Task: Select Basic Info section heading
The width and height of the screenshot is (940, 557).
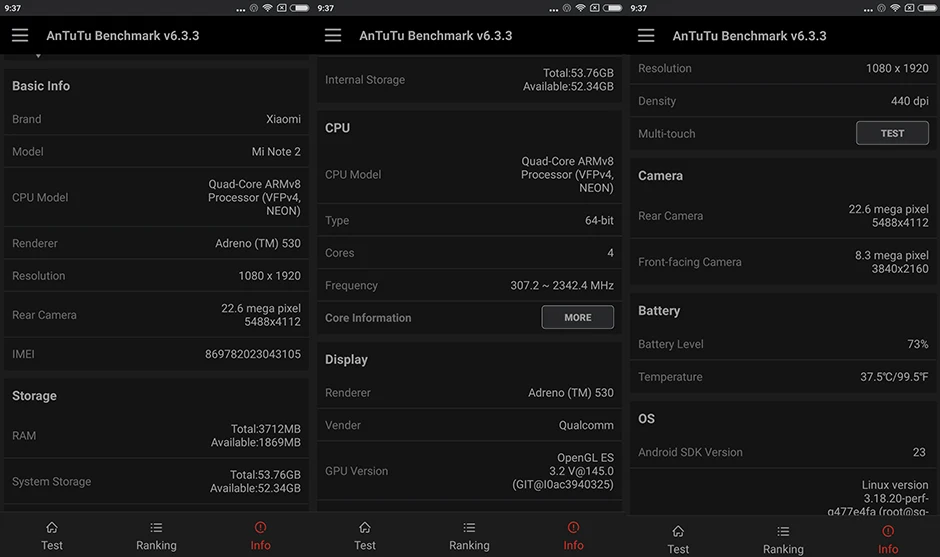Action: point(41,86)
